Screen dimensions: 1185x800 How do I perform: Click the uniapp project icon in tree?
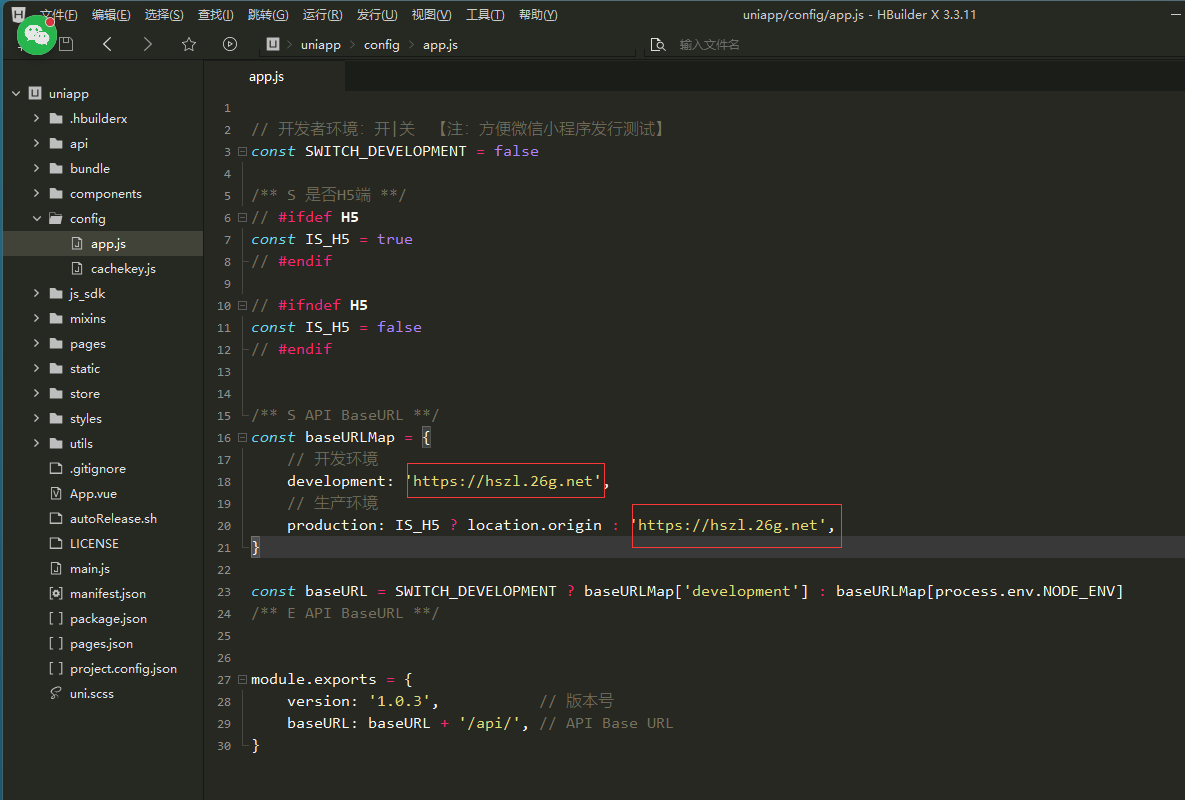click(x=35, y=93)
